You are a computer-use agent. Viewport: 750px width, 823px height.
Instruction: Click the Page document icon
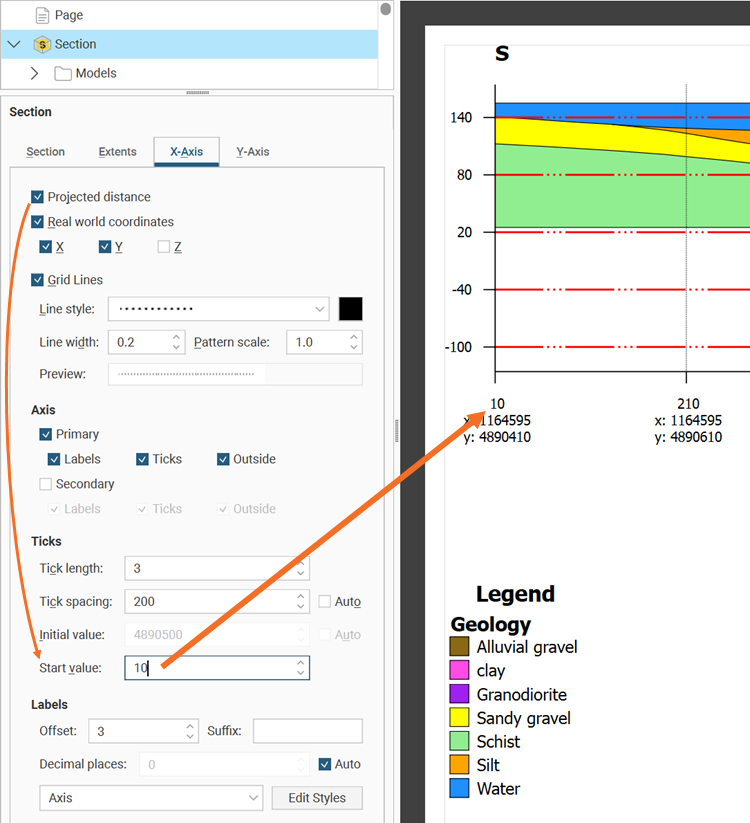(42, 15)
